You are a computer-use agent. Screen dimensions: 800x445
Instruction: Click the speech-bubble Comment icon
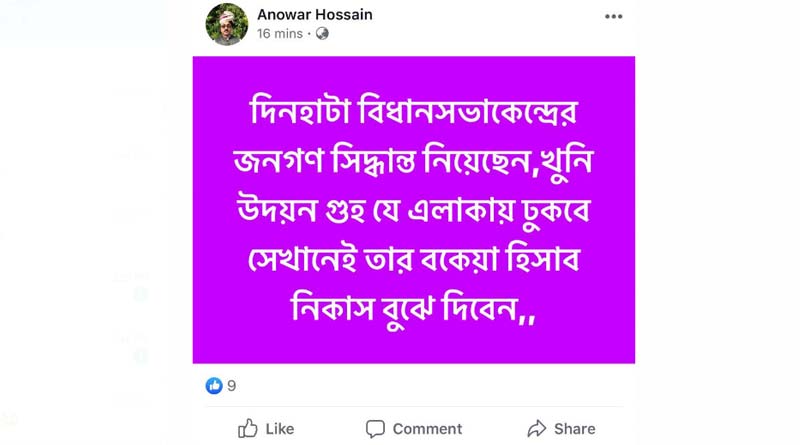pos(375,429)
